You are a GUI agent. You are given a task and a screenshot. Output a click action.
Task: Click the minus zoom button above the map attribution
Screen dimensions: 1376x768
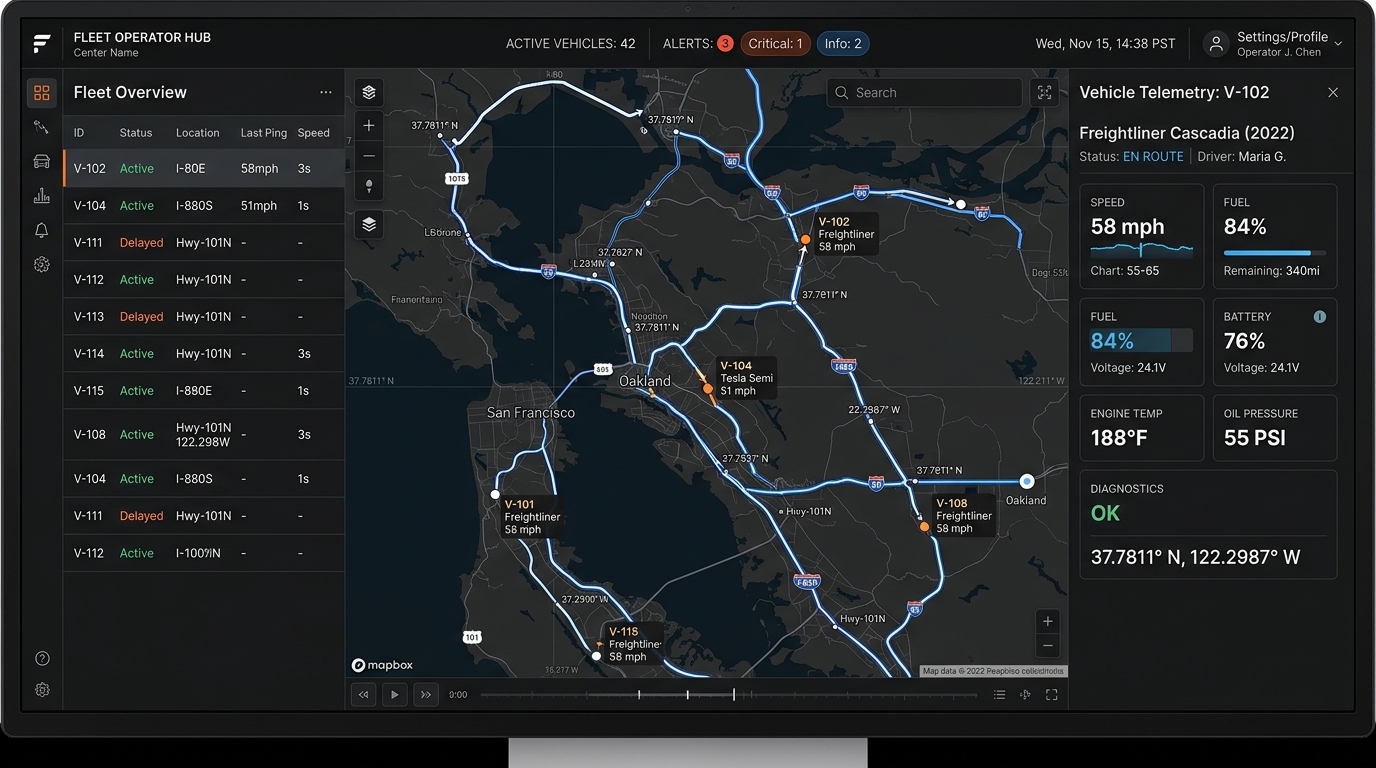[1047, 647]
